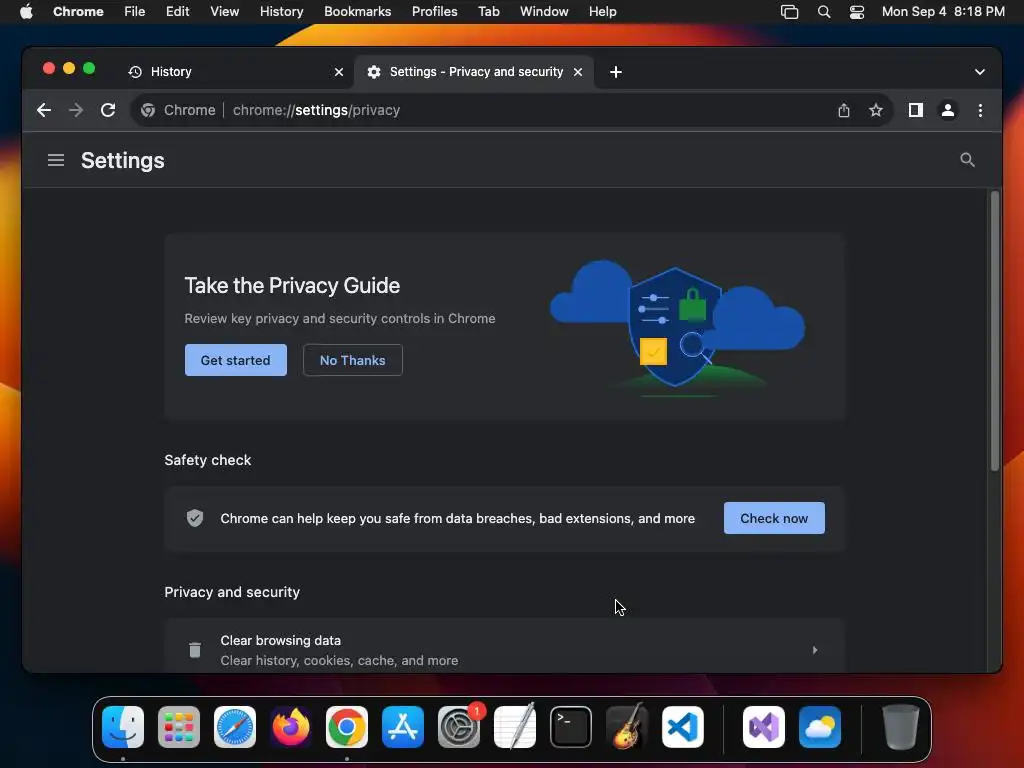Open the View menu
The image size is (1024, 768).
coord(225,12)
